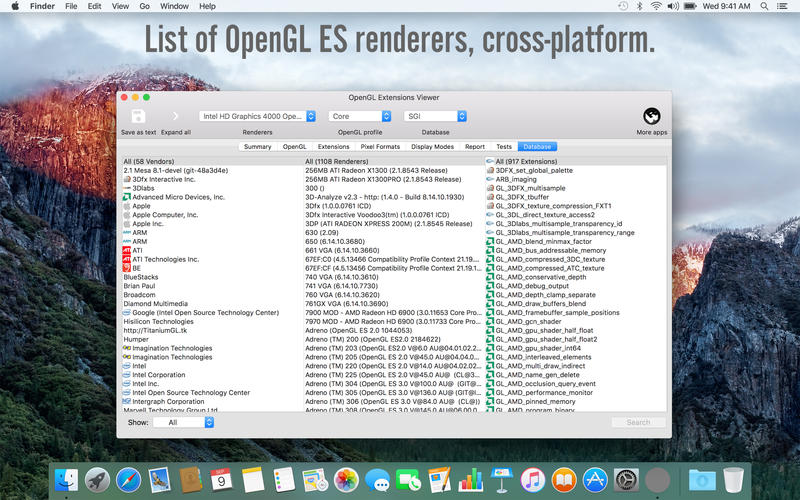Select renderer 761GX VGA (6.14.10.3690)
800x500 pixels.
[393, 304]
